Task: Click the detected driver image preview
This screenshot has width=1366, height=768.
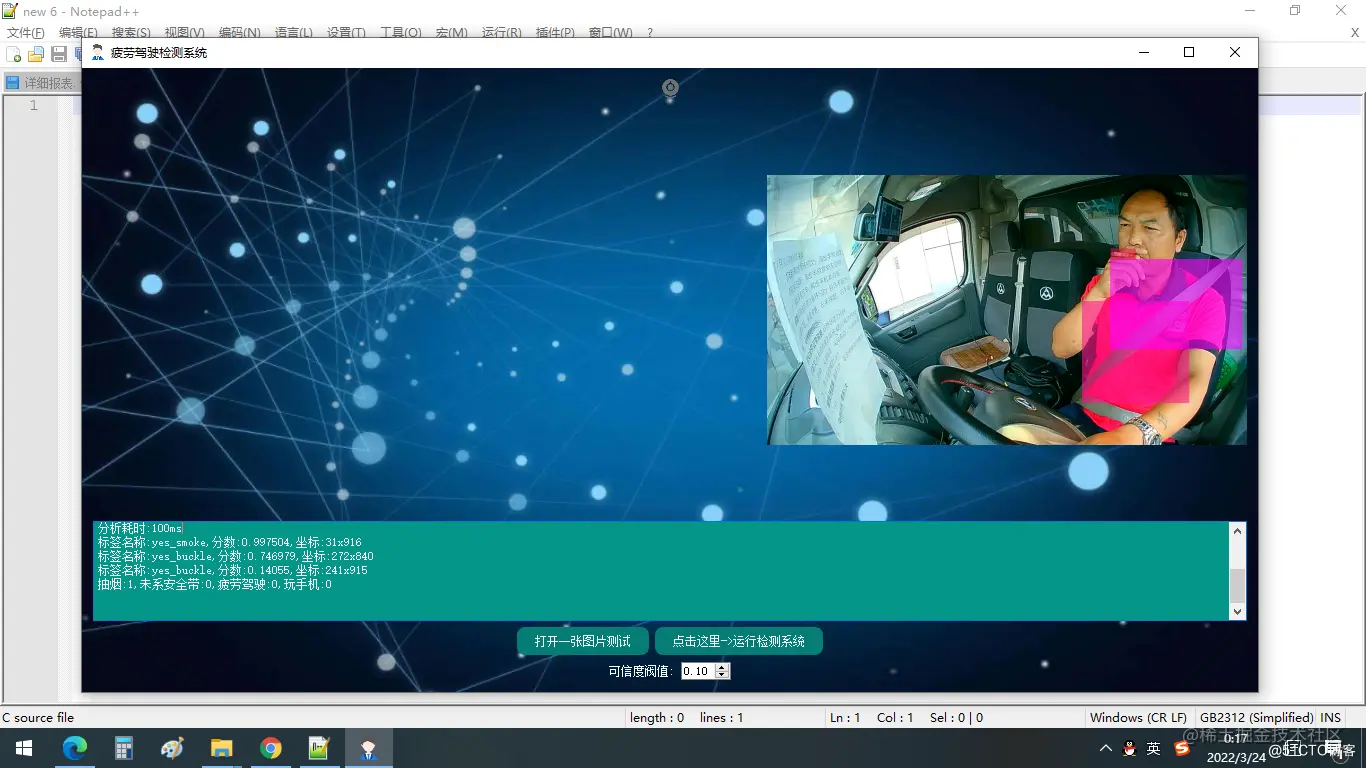Action: pyautogui.click(x=1006, y=310)
